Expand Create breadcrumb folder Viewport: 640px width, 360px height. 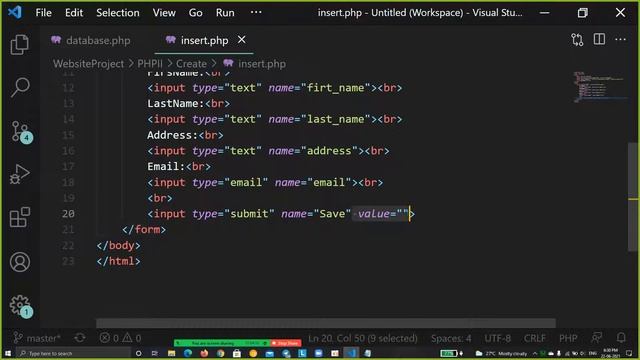[x=191, y=64]
